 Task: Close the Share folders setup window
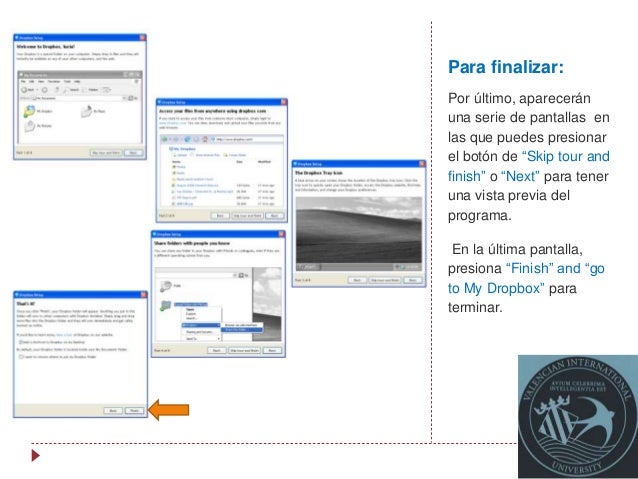click(281, 234)
